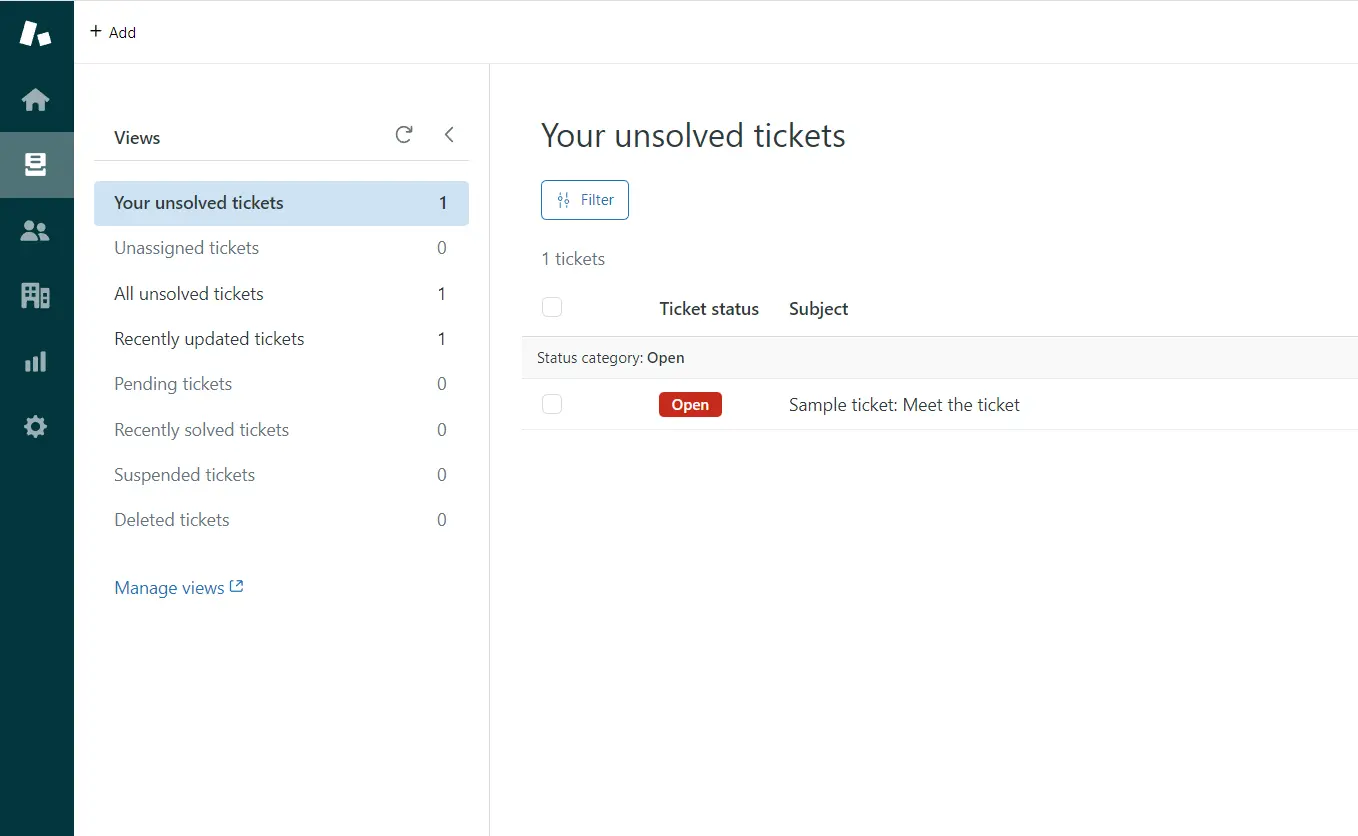This screenshot has height=836, width=1358.
Task: Select the Unassigned tickets view
Action: 187,248
